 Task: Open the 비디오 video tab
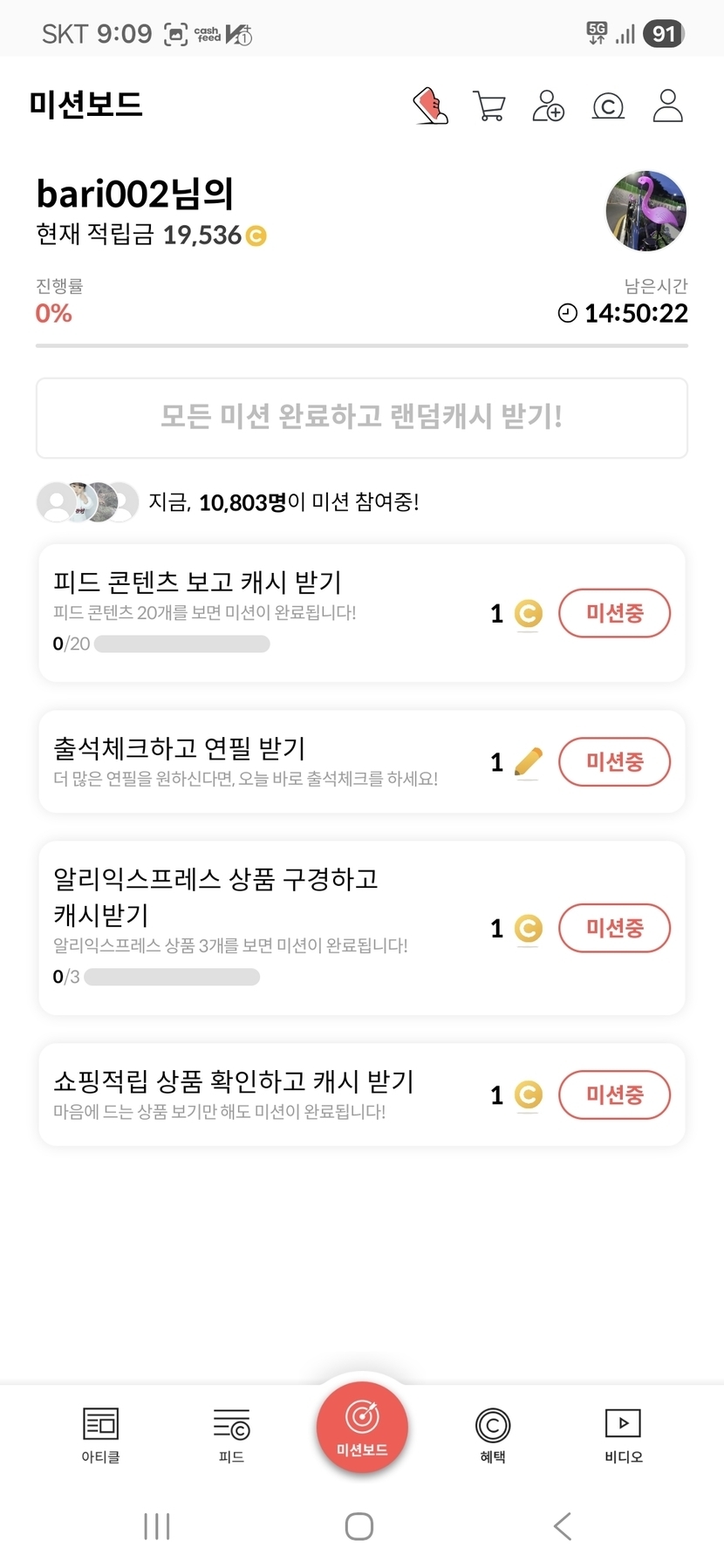[624, 1435]
